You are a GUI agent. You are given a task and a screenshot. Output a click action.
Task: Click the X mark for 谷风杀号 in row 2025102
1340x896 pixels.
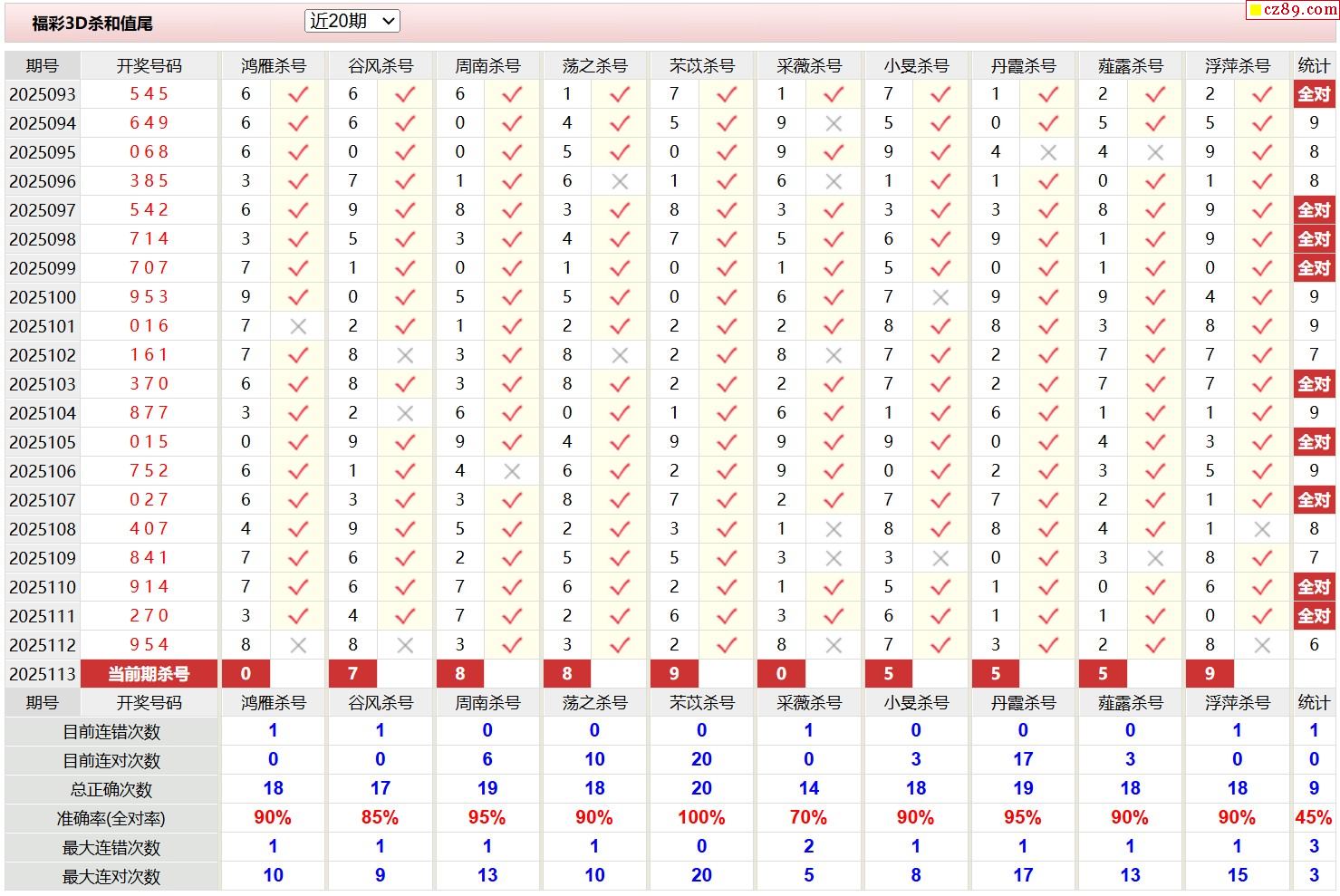coord(405,355)
